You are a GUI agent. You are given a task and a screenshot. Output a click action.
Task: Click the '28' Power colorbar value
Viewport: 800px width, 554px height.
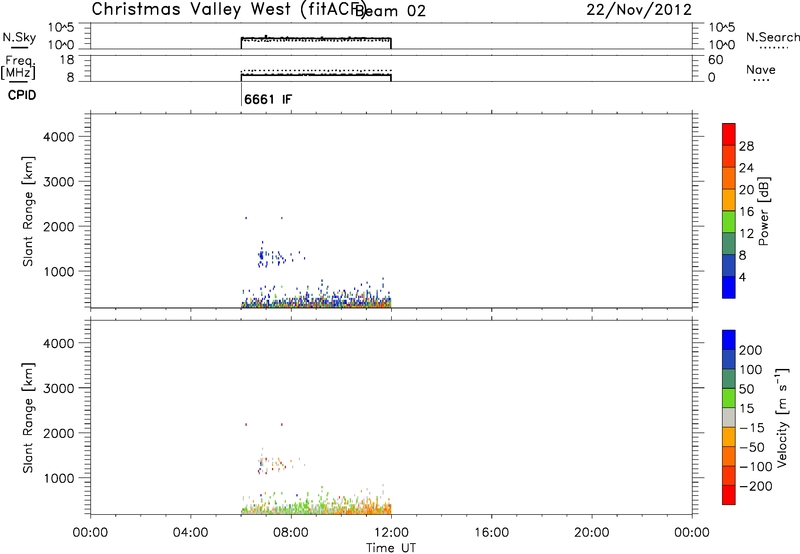coord(746,146)
